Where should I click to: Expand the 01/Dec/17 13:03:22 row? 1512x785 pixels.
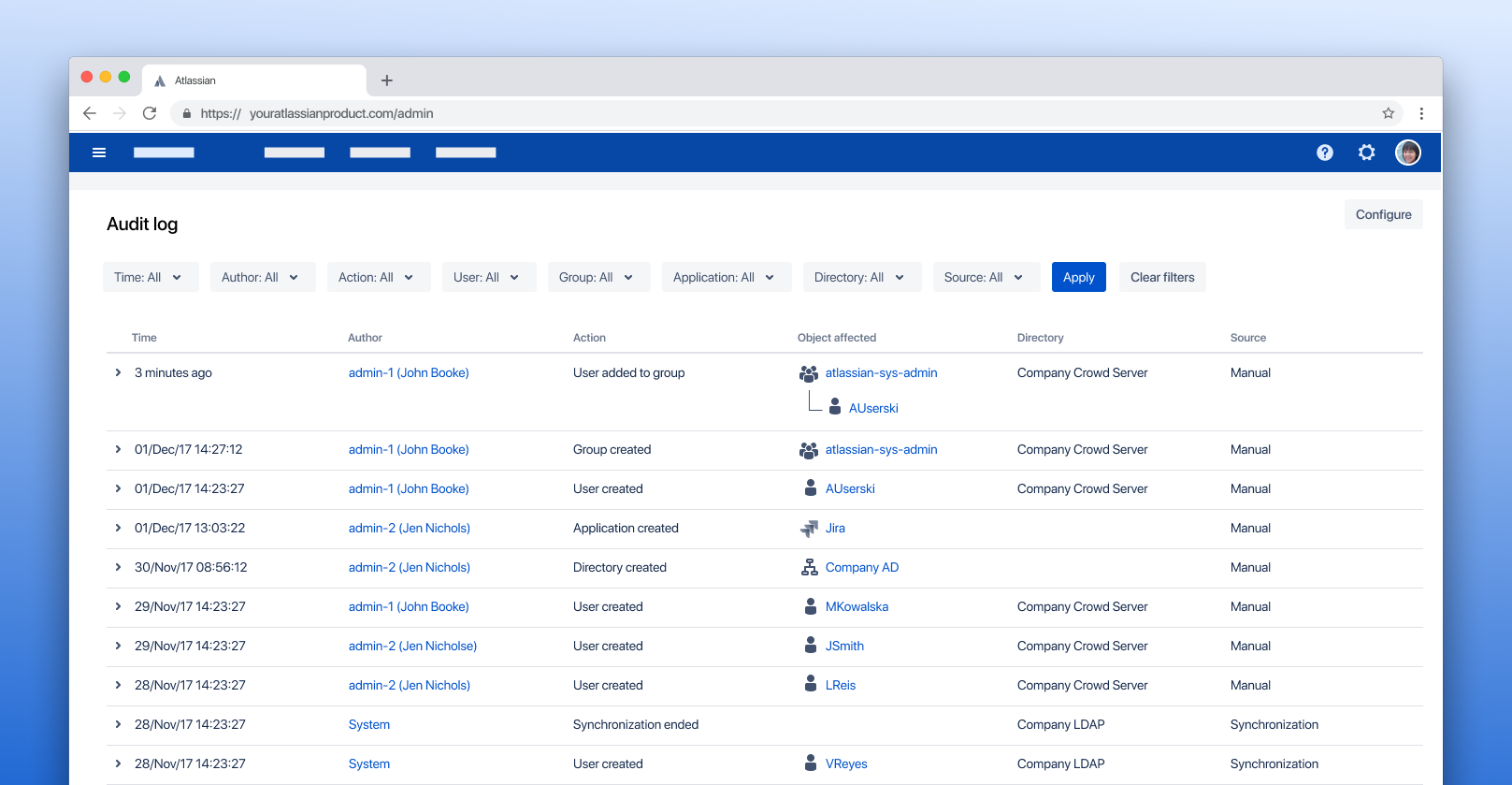click(x=118, y=528)
